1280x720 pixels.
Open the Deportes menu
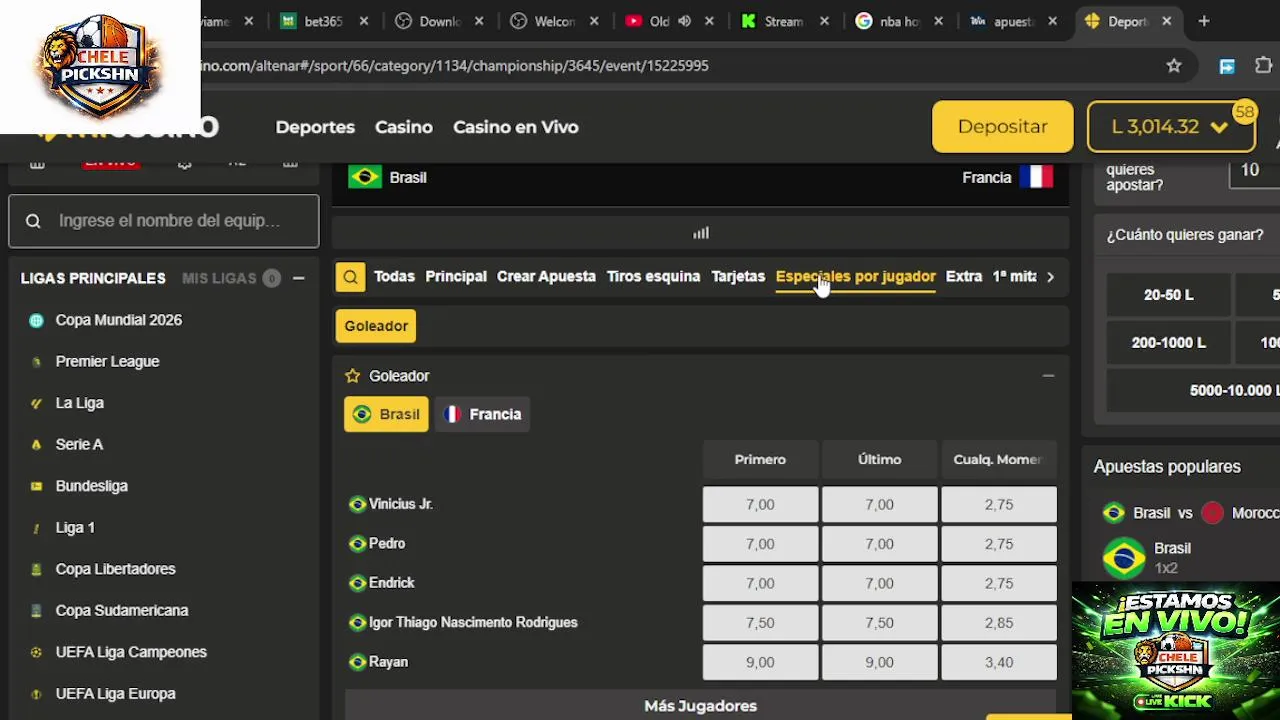coord(315,127)
